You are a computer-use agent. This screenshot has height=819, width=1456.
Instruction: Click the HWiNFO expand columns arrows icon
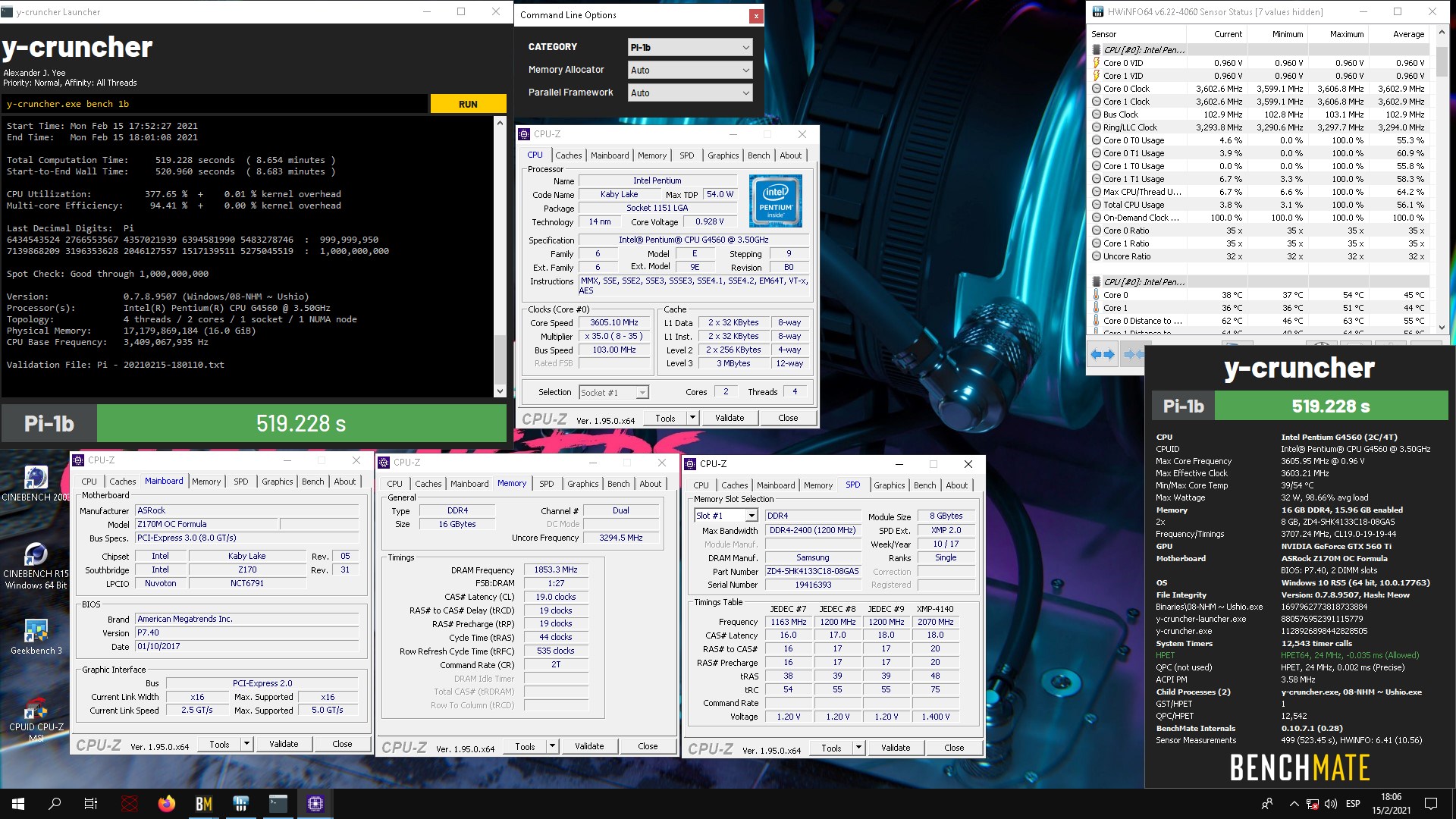click(x=1102, y=354)
